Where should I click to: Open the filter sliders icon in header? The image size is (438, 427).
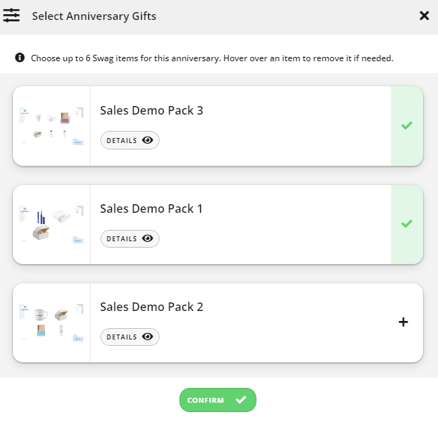pos(11,16)
